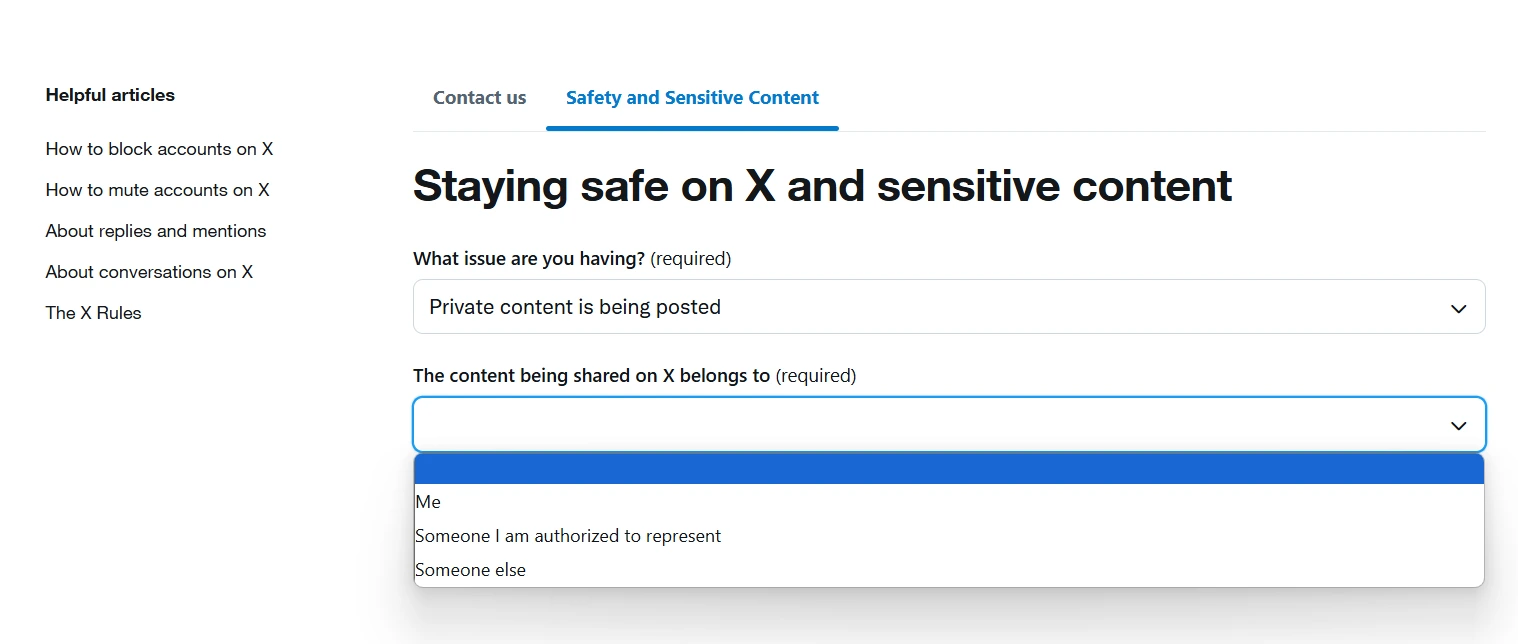Click '(required)' beside the belongs-to label
Viewport: 1518px width, 644px height.
pyautogui.click(x=816, y=376)
